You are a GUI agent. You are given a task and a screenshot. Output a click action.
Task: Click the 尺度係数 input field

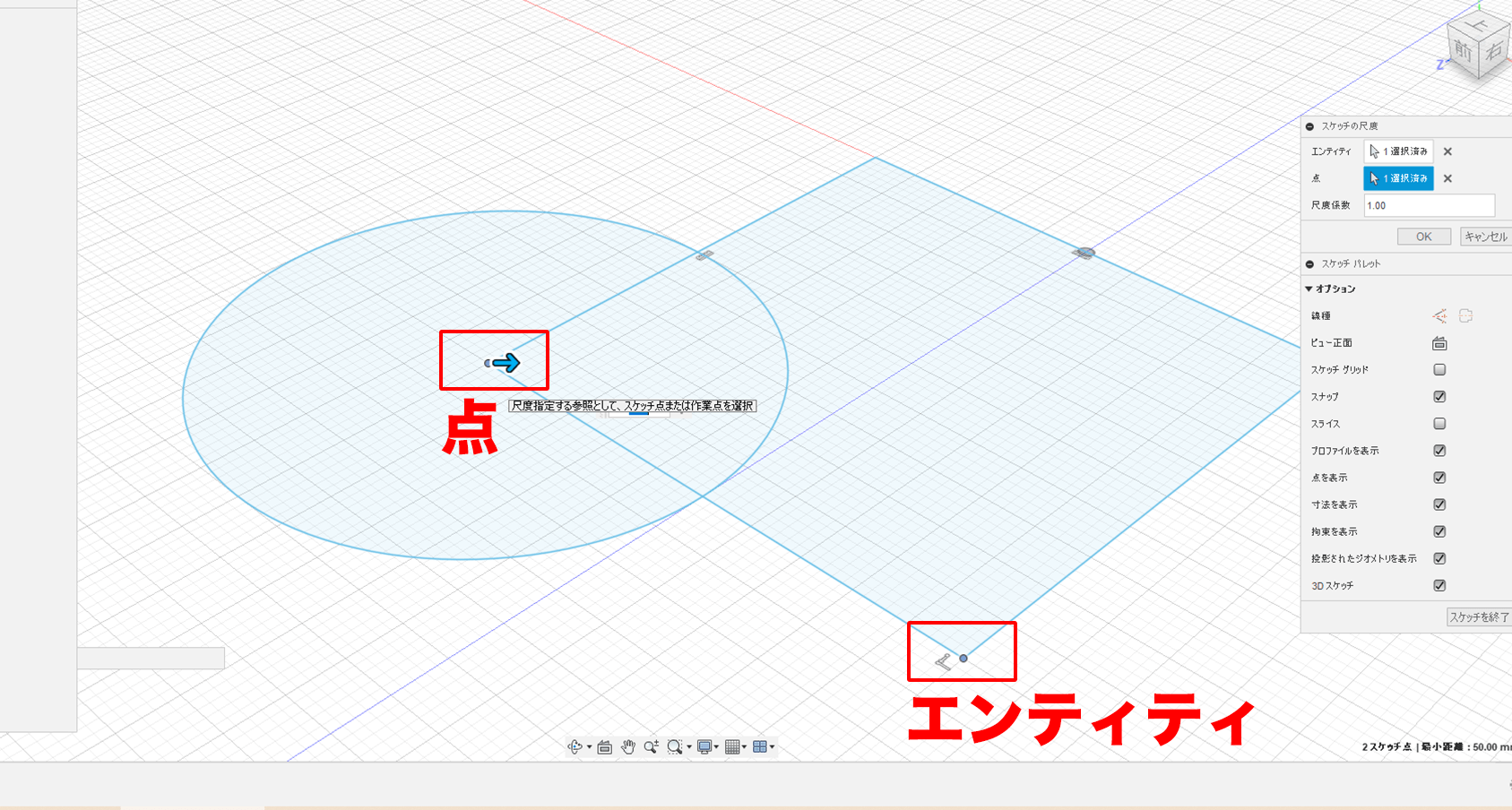[x=1430, y=205]
